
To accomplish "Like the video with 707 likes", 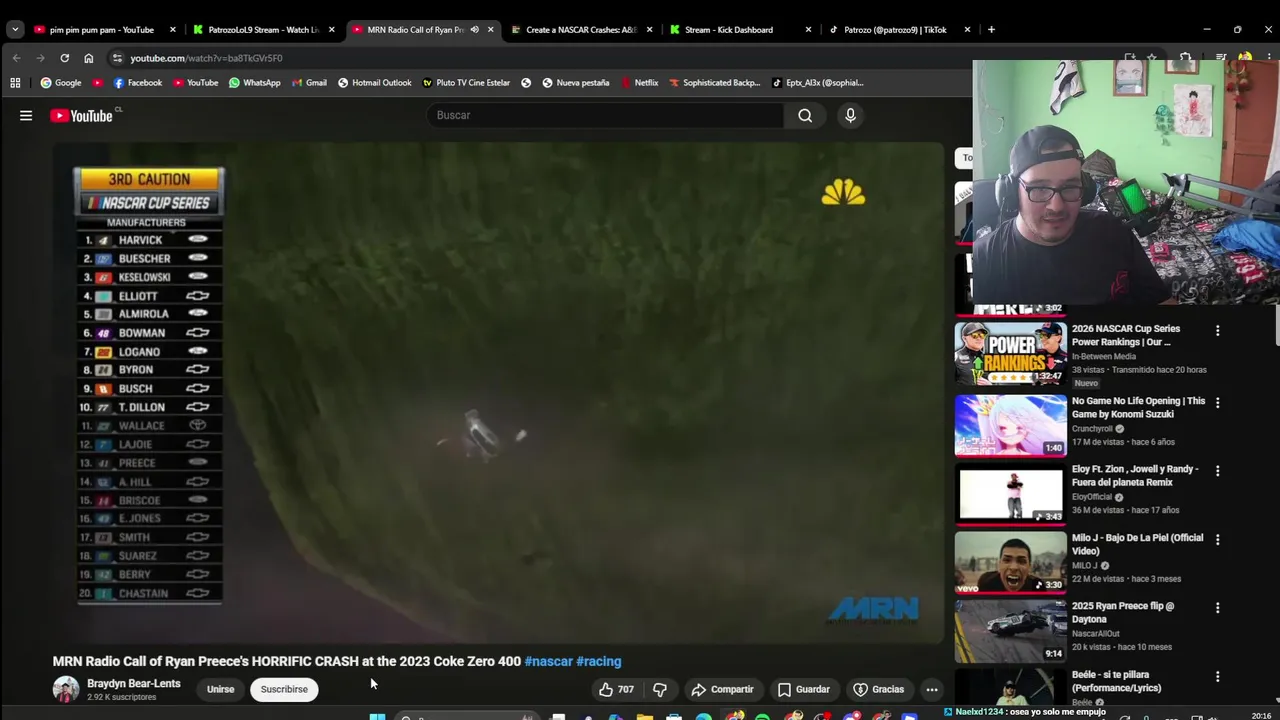I will 617,689.
